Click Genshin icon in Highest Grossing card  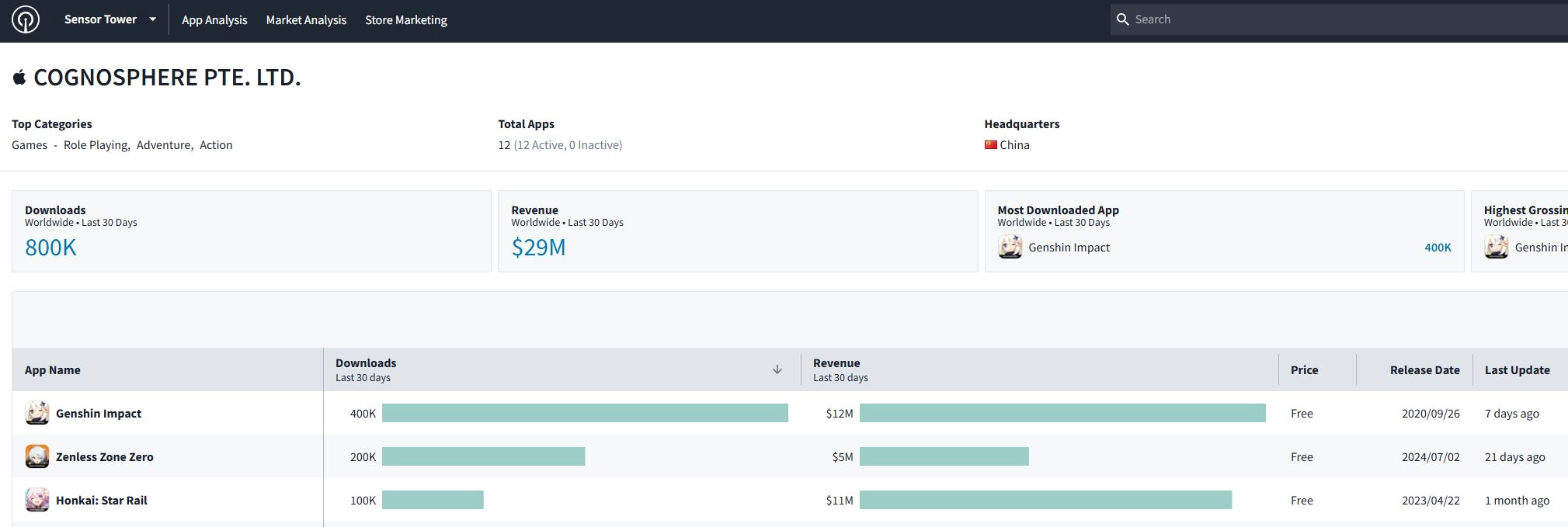tap(1497, 247)
